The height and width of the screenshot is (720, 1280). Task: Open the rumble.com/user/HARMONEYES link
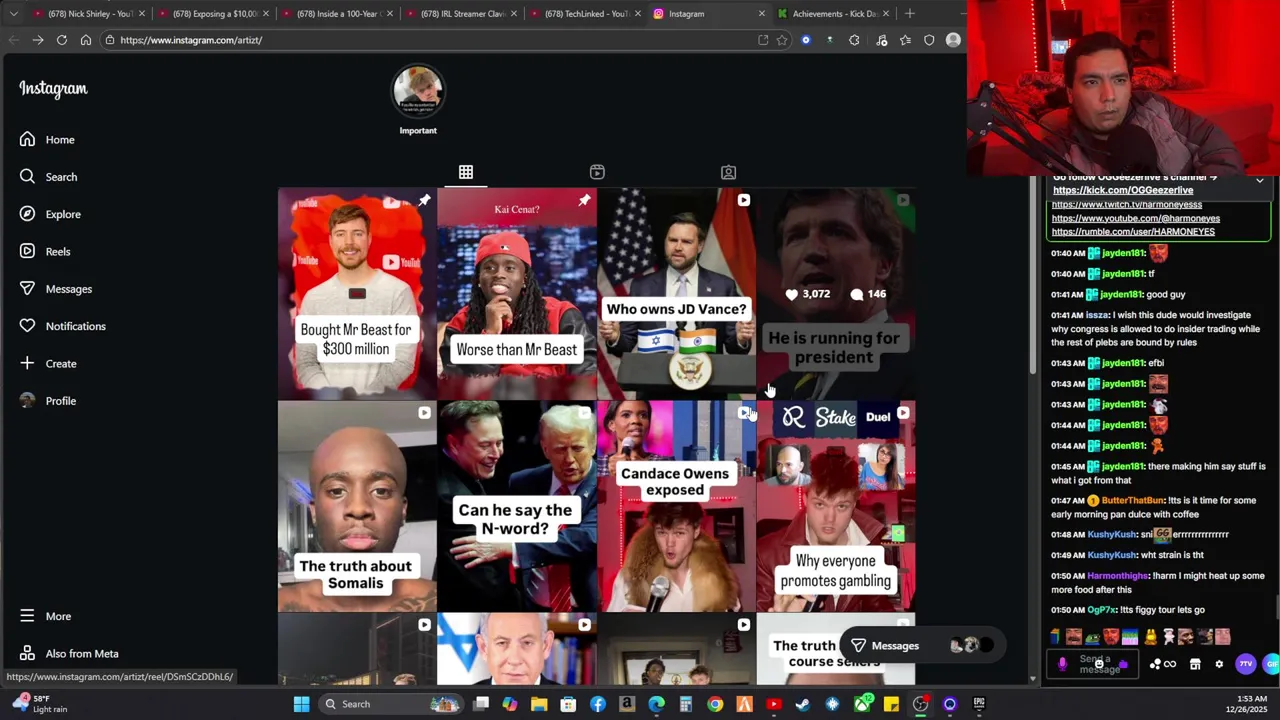click(x=1133, y=232)
